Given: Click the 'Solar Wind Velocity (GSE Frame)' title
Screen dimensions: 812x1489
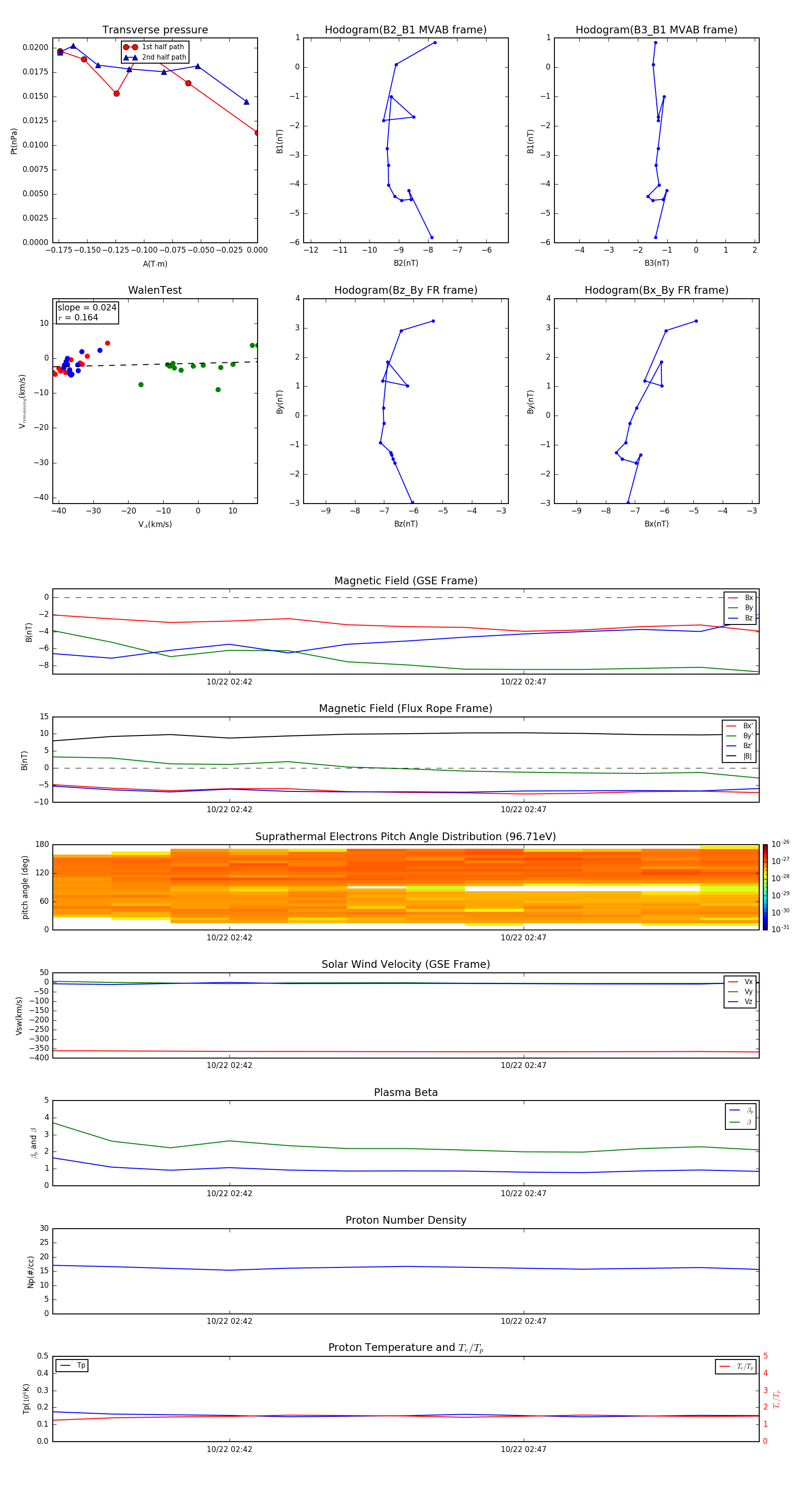Looking at the screenshot, I should 406,965.
